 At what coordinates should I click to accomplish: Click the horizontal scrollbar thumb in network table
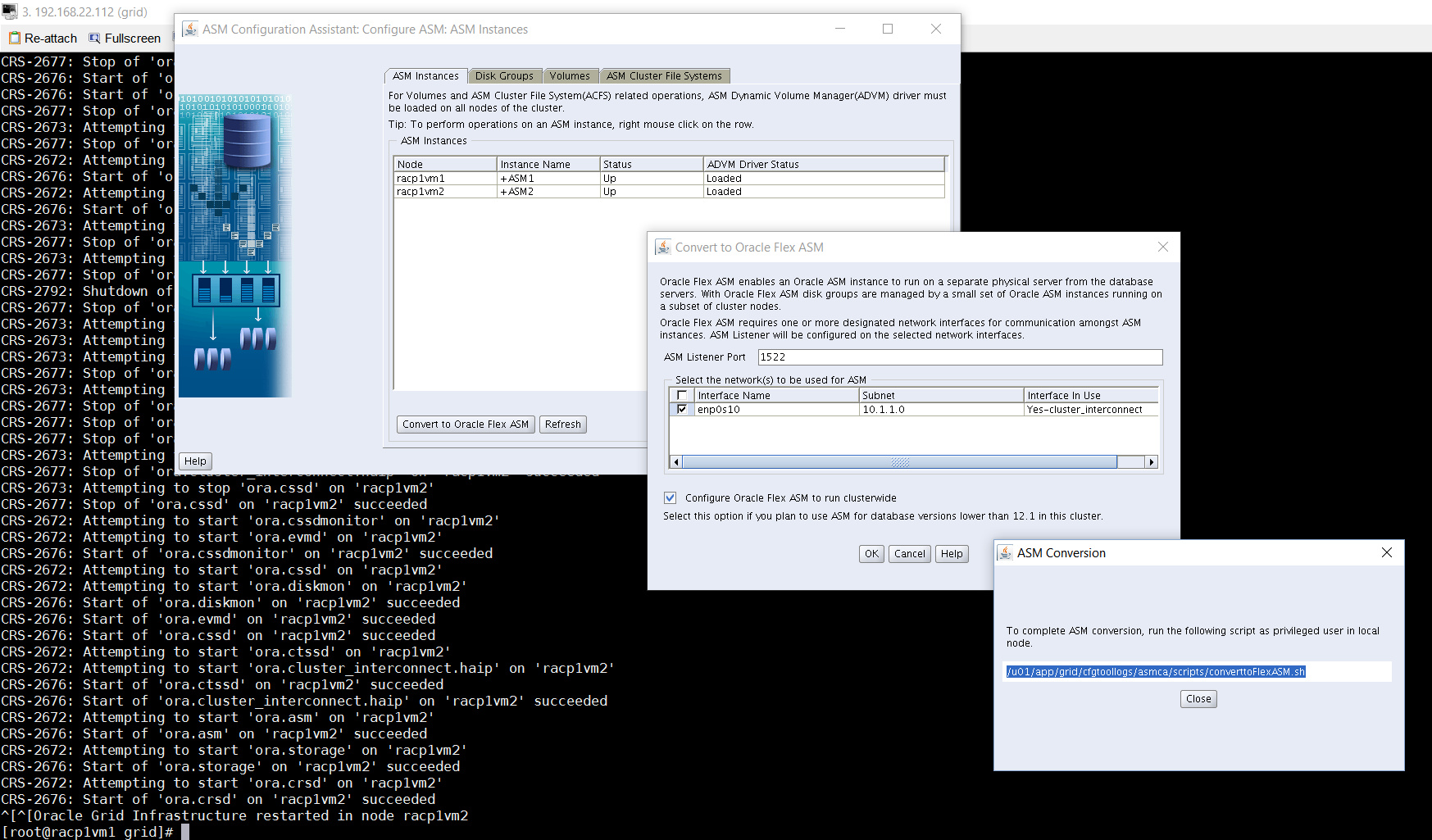(x=899, y=462)
